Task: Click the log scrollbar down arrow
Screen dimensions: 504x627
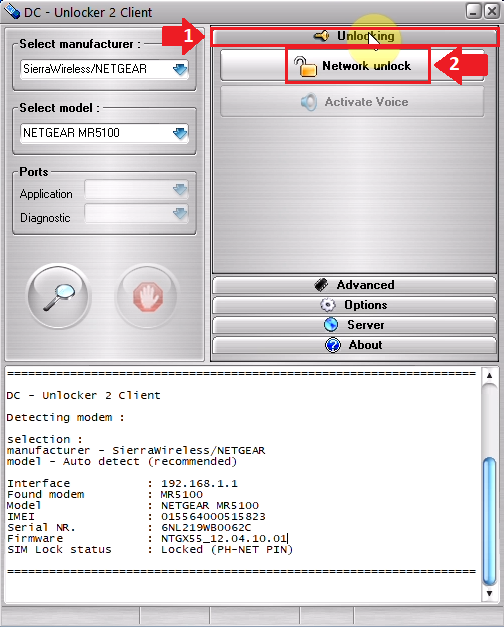Action: tap(489, 593)
